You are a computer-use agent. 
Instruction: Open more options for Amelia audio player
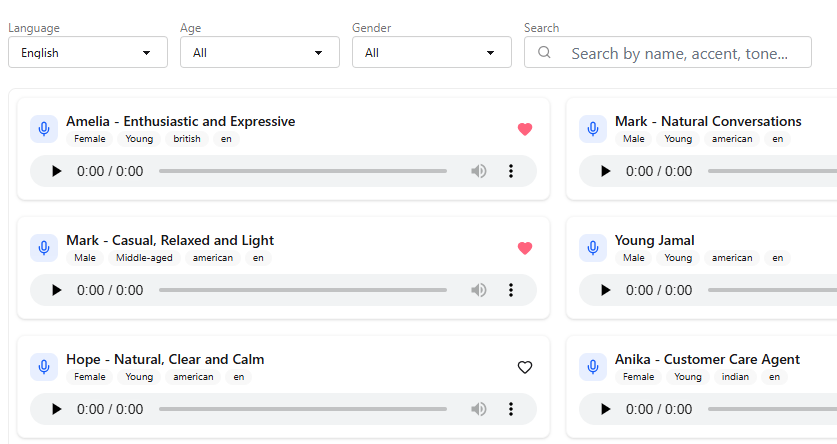(x=511, y=171)
